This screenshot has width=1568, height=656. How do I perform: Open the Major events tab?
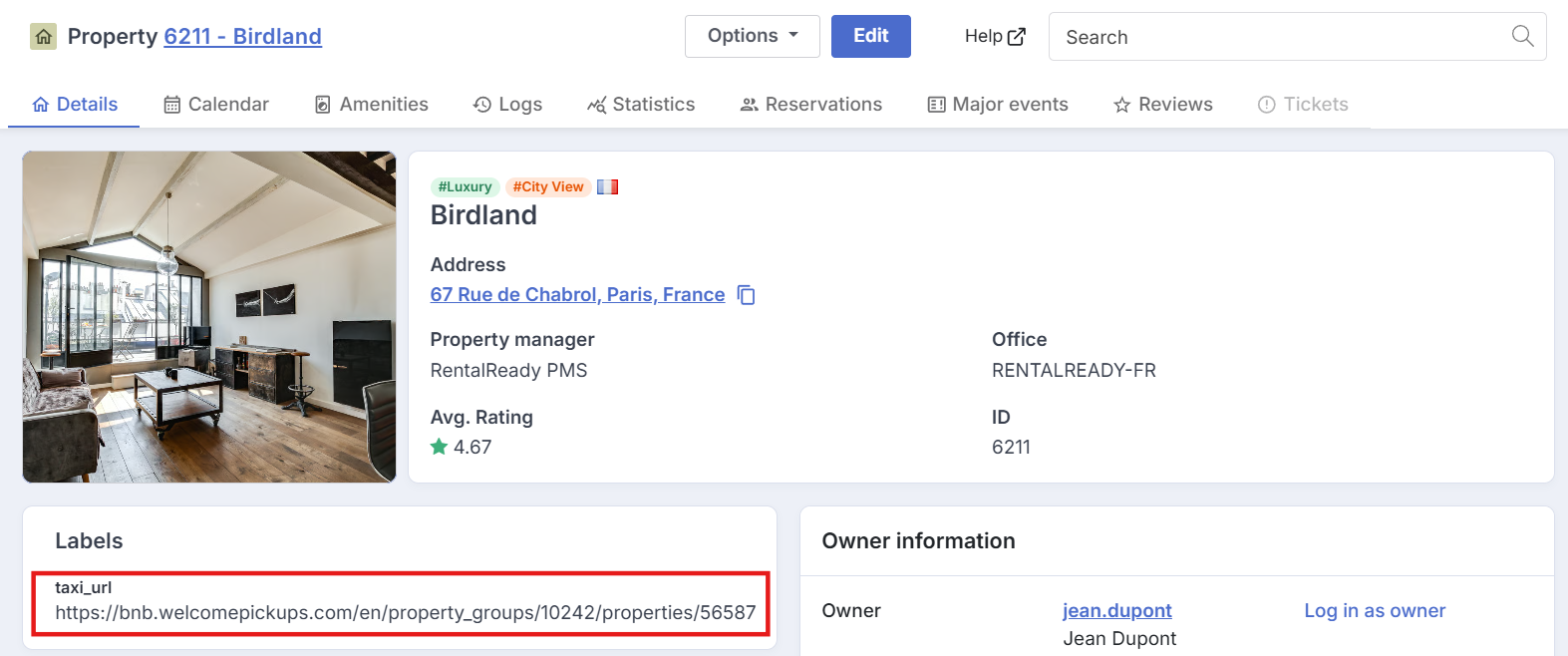[x=998, y=105]
